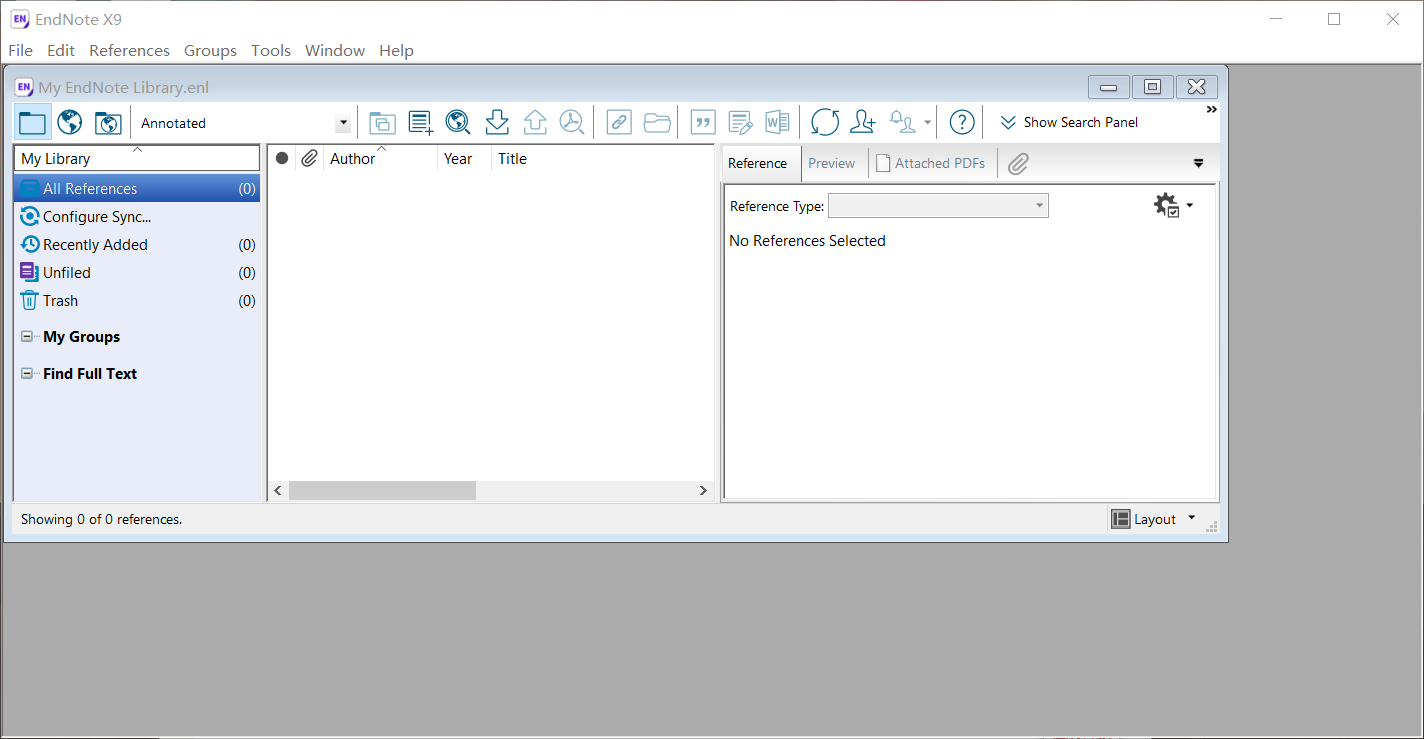Click right arrow of horizontal scrollbar
The height and width of the screenshot is (739, 1424).
point(703,491)
